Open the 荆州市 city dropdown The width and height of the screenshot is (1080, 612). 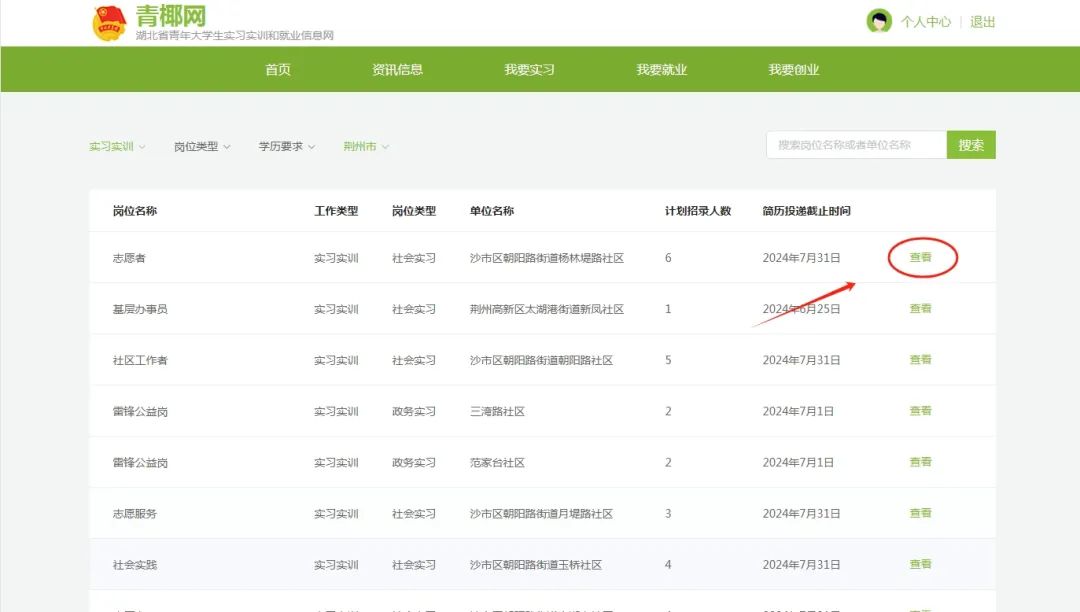365,146
